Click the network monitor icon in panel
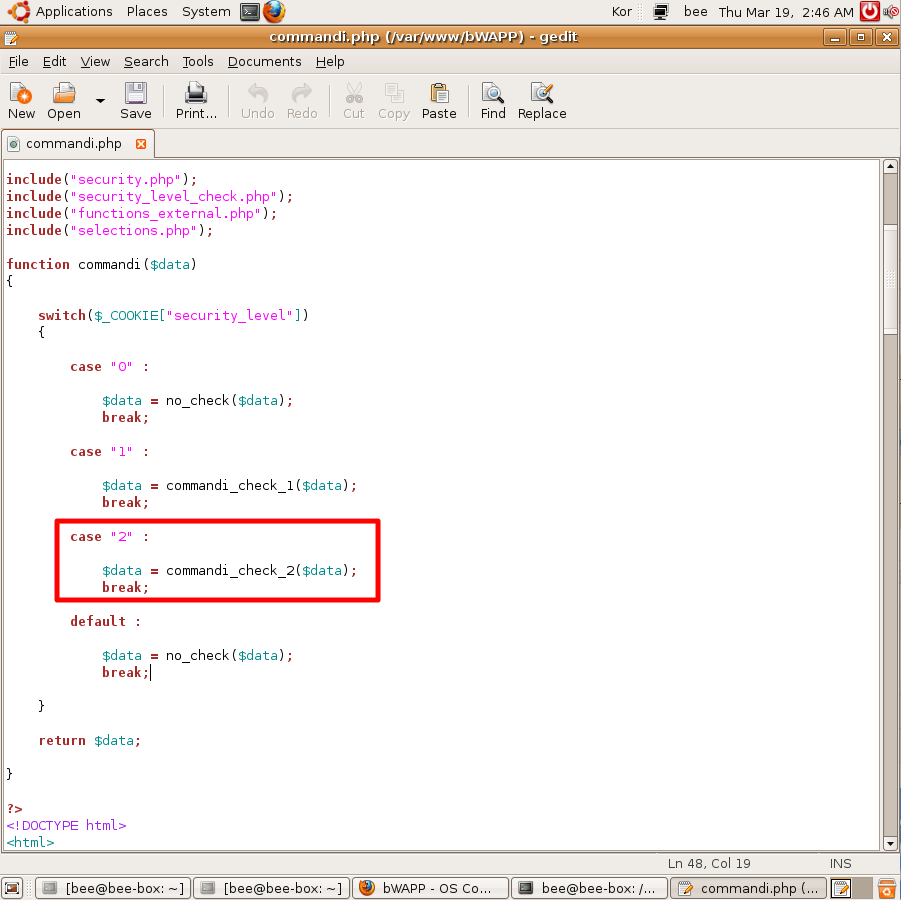 pos(661,11)
